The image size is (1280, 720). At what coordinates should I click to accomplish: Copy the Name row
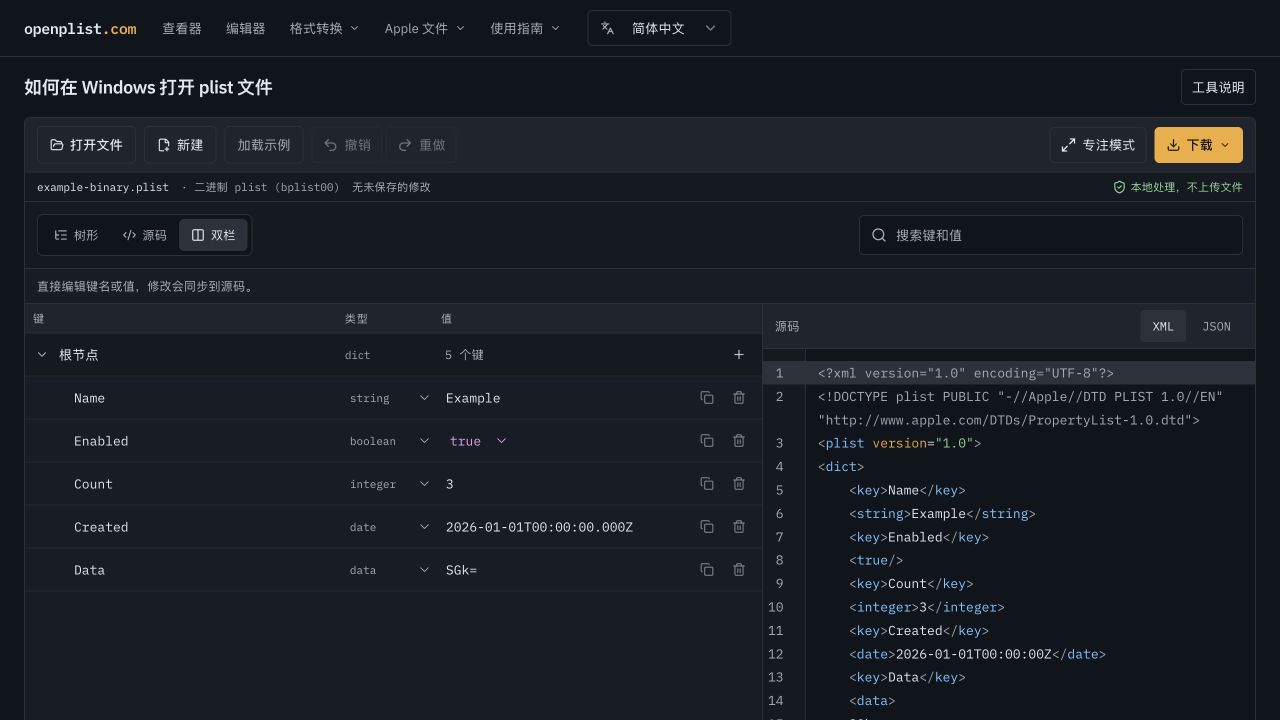[707, 398]
